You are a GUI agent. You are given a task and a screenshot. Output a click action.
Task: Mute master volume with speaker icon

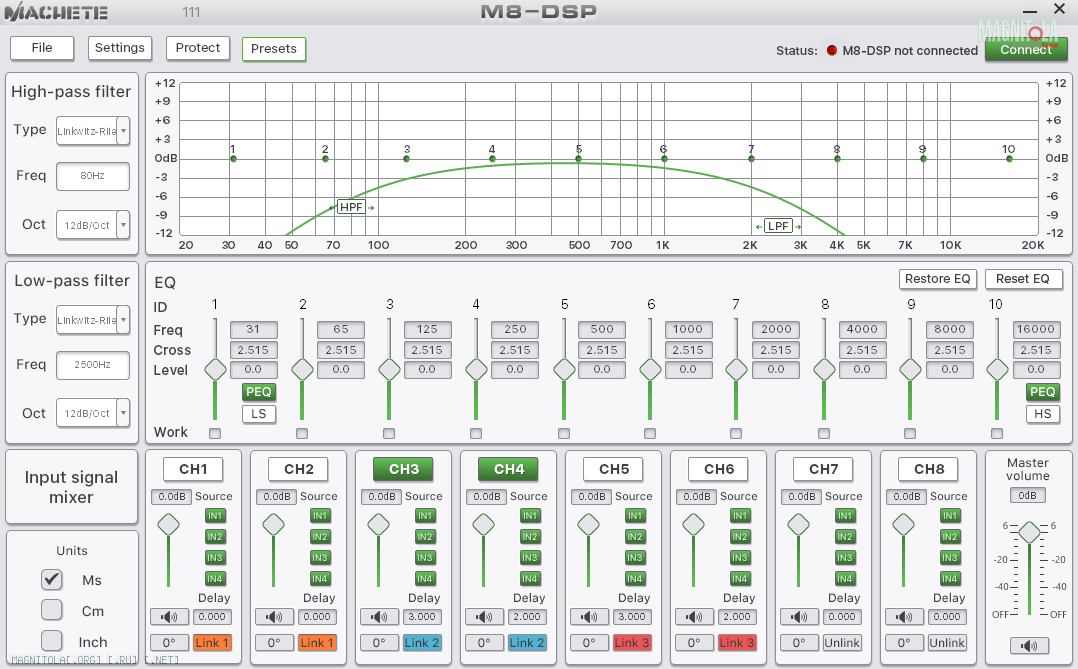click(x=1029, y=646)
